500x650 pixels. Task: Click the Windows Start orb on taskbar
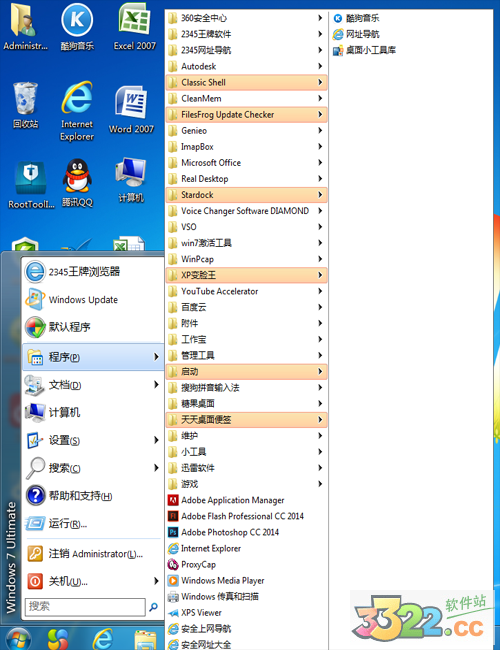pyautogui.click(x=17, y=639)
